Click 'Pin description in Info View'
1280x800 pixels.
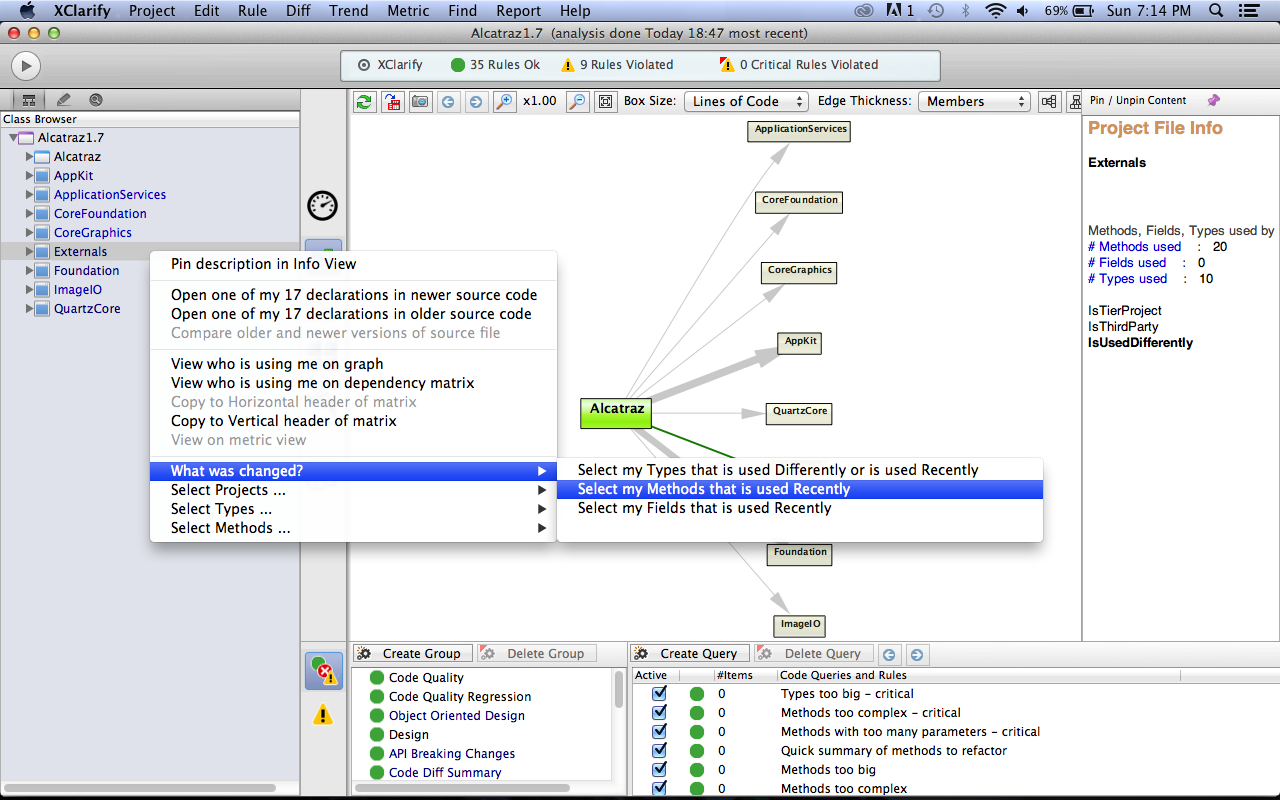[353, 264]
